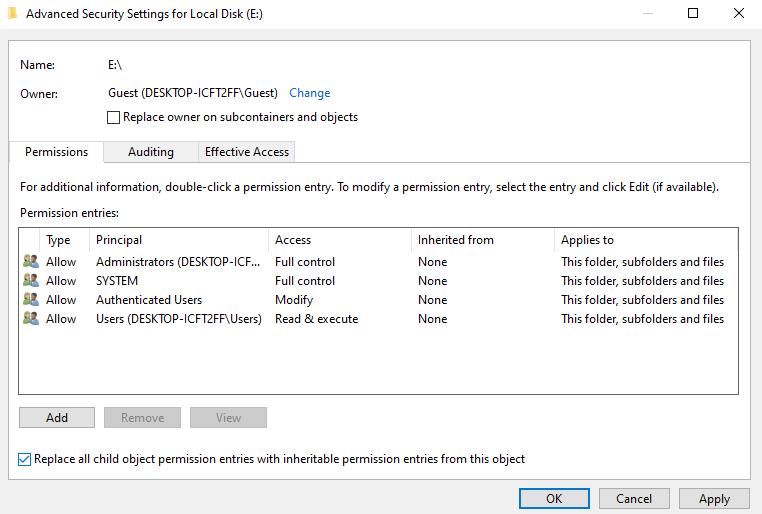
Task: Click the icon next to Users permission entry
Action: click(x=30, y=319)
